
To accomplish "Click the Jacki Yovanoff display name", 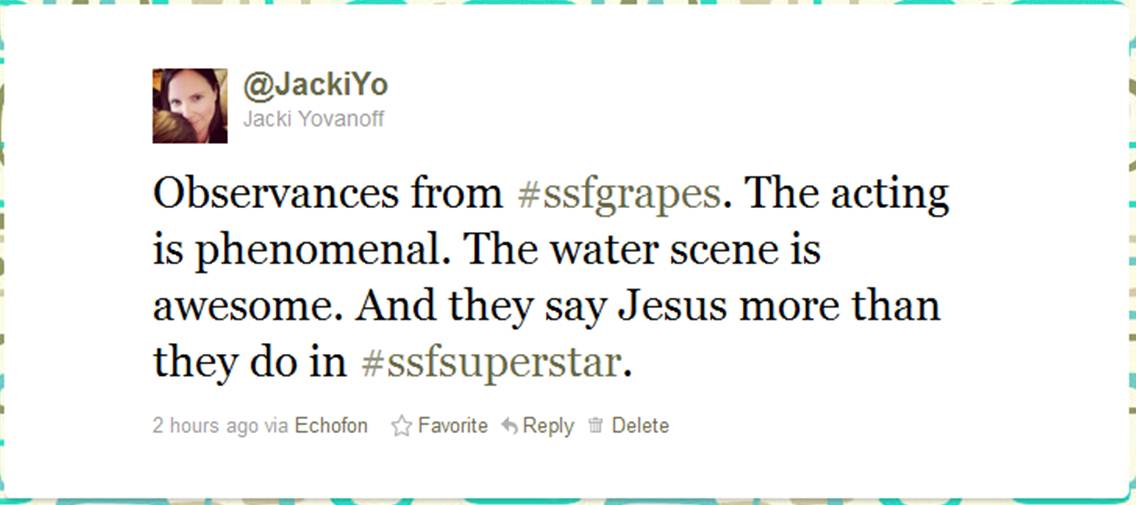I will [313, 118].
